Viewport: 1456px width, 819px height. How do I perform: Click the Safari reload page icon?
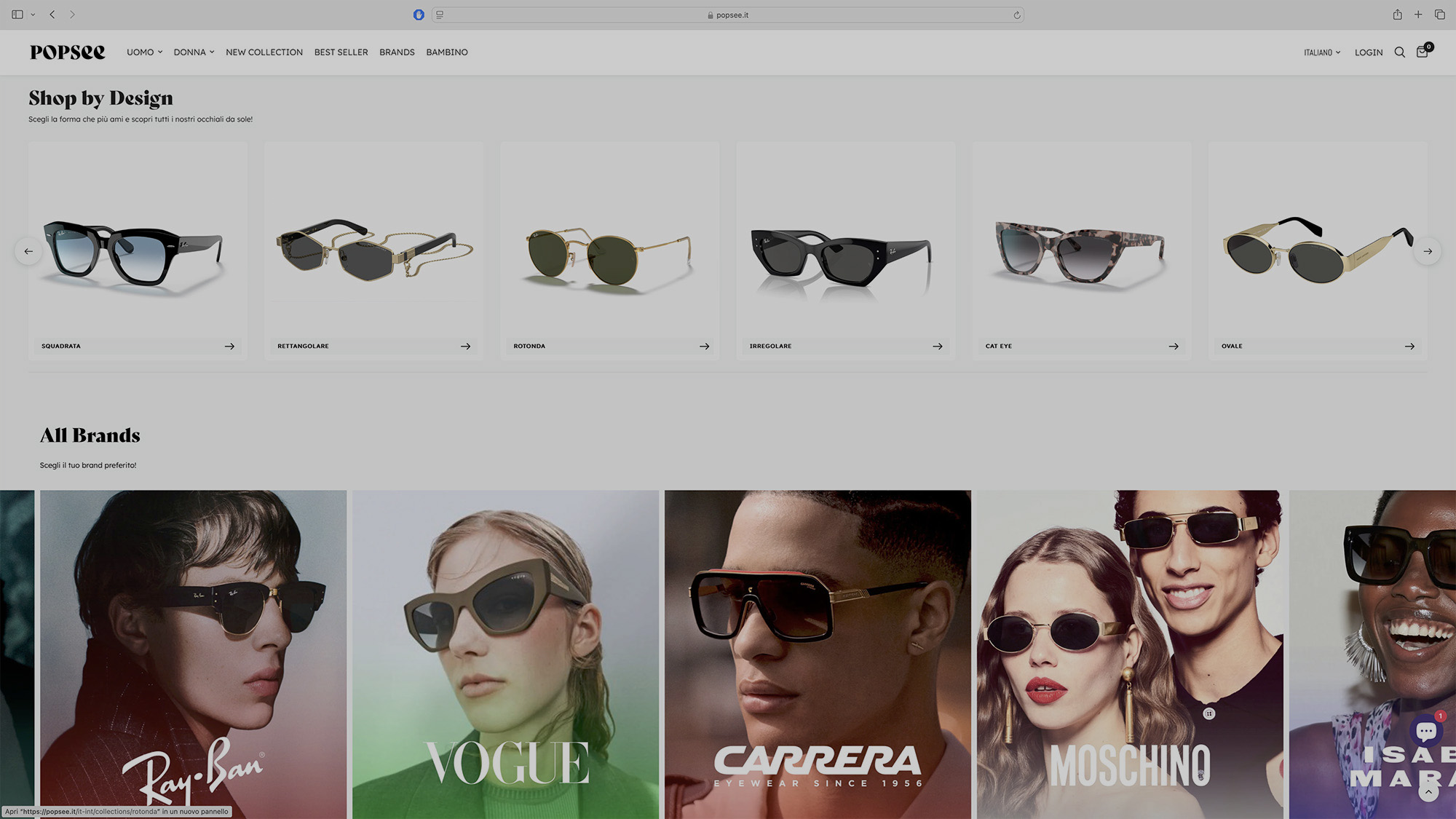click(1017, 15)
